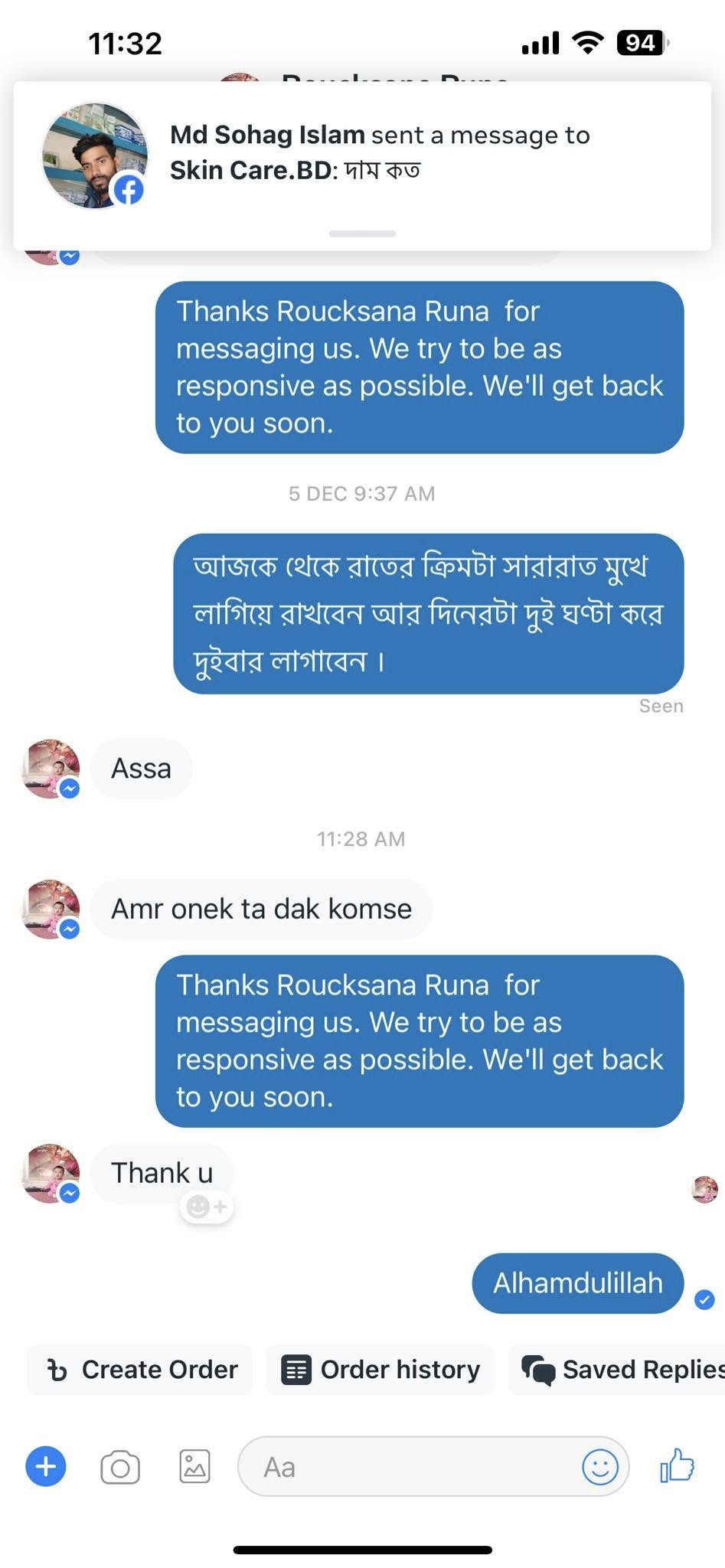The image size is (725, 1568).
Task: Send a thumbs-up like
Action: point(677,1465)
